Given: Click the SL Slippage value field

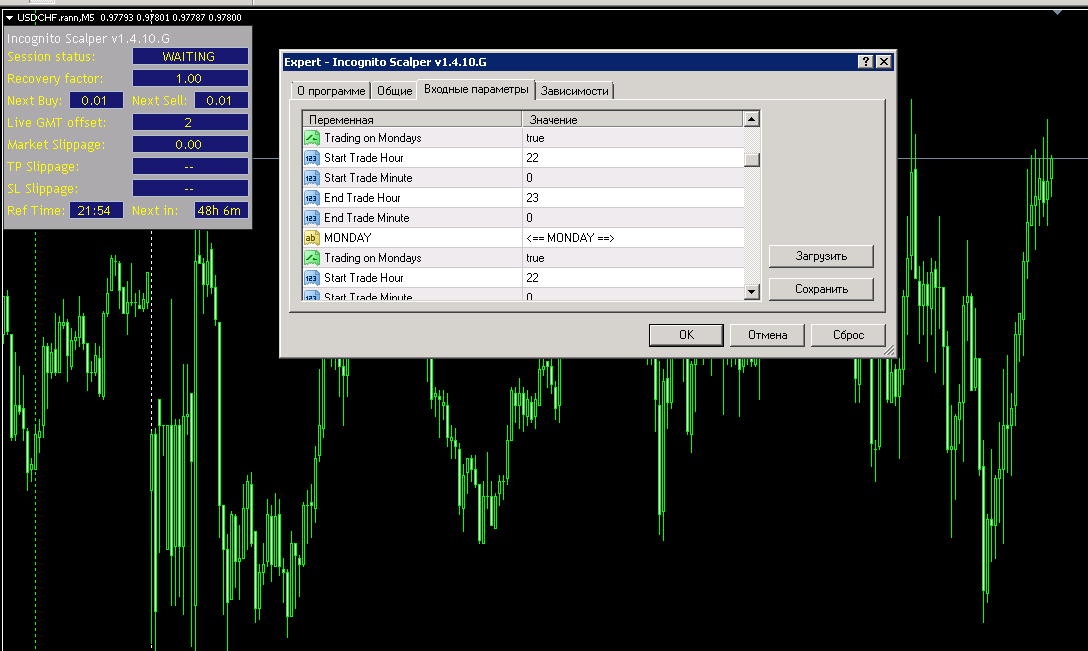Looking at the screenshot, I should pyautogui.click(x=190, y=188).
